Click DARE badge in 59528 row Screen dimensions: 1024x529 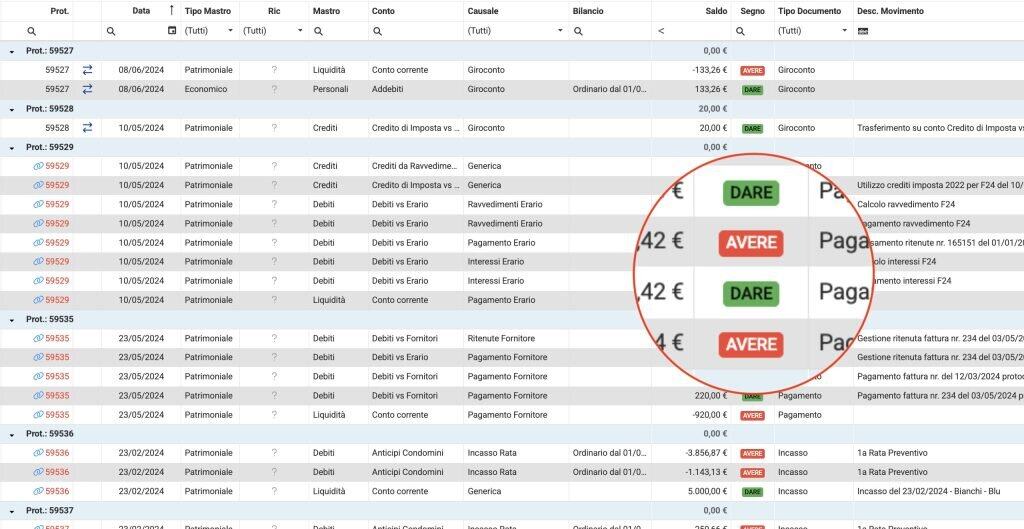(x=752, y=129)
